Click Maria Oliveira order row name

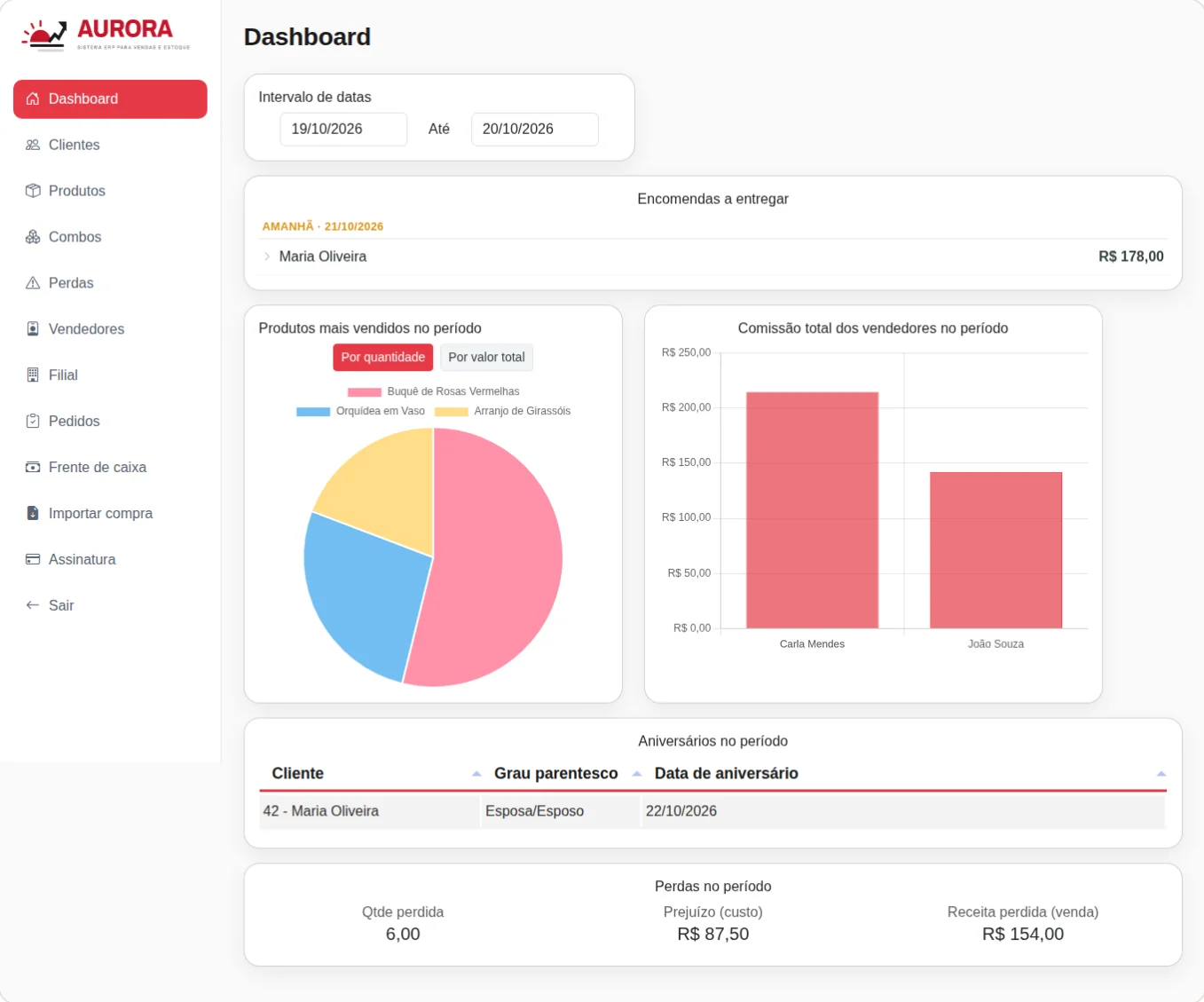[323, 256]
